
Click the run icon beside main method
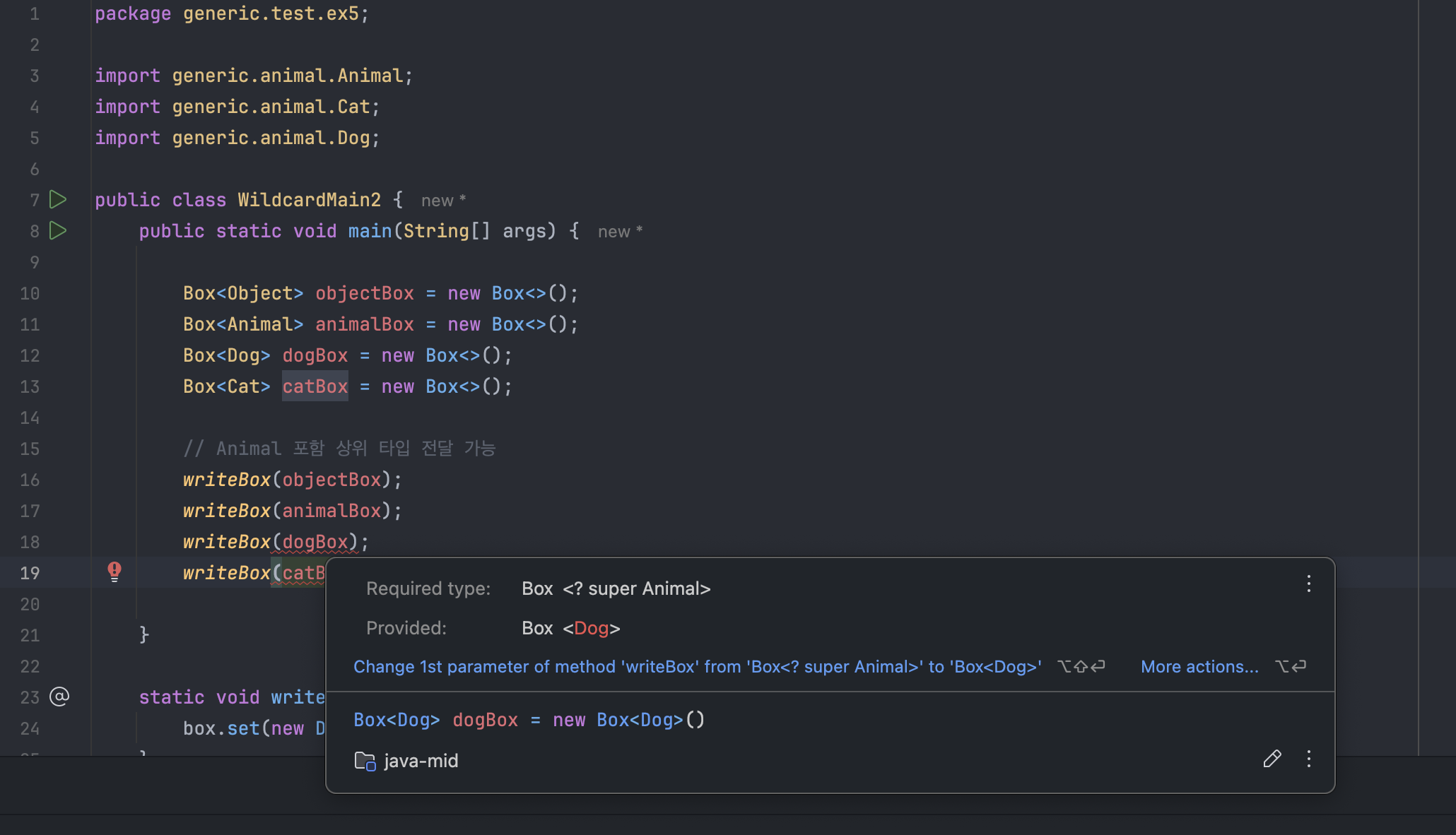click(58, 231)
